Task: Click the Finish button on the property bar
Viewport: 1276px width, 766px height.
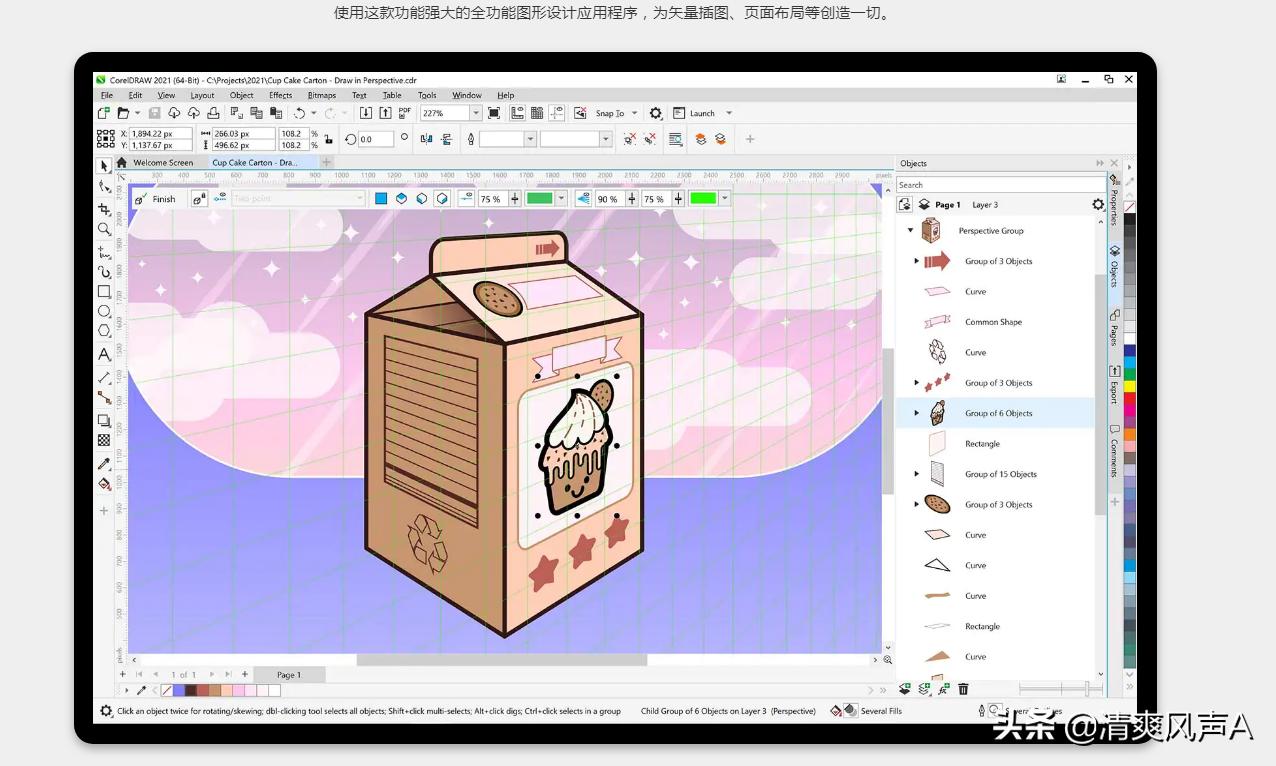Action: pos(162,198)
